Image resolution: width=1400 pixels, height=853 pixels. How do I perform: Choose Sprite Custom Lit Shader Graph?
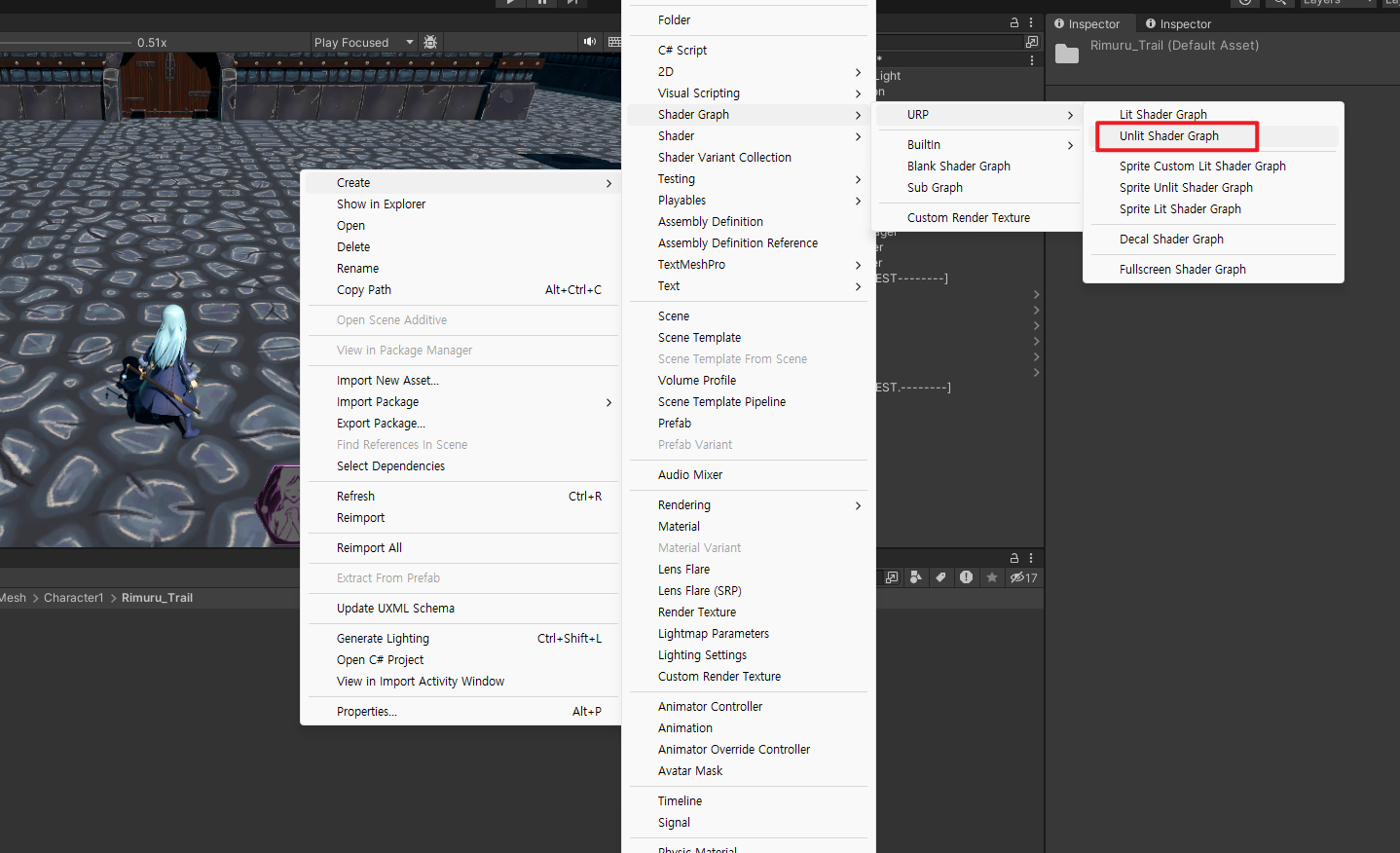(x=1212, y=166)
